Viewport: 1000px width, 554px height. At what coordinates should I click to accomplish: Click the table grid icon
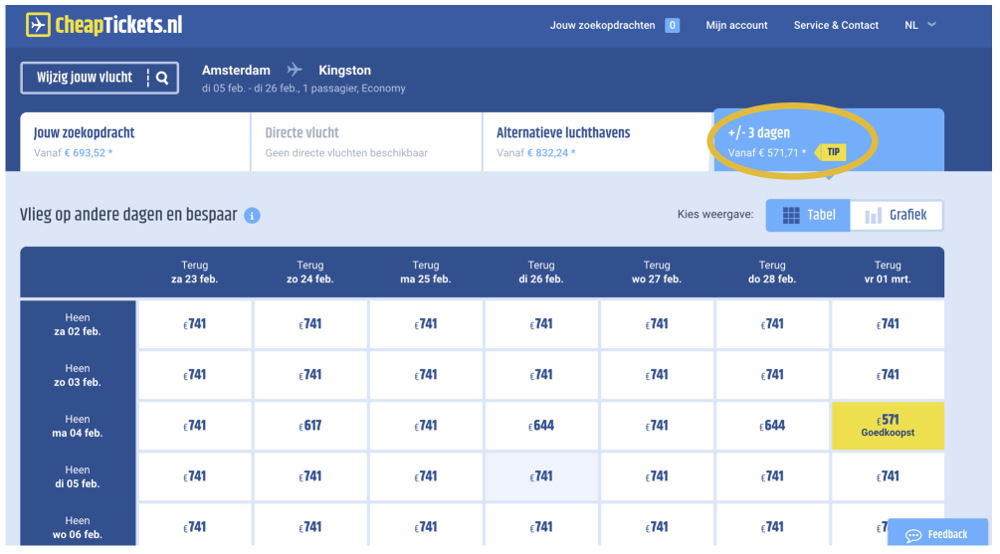click(x=791, y=216)
